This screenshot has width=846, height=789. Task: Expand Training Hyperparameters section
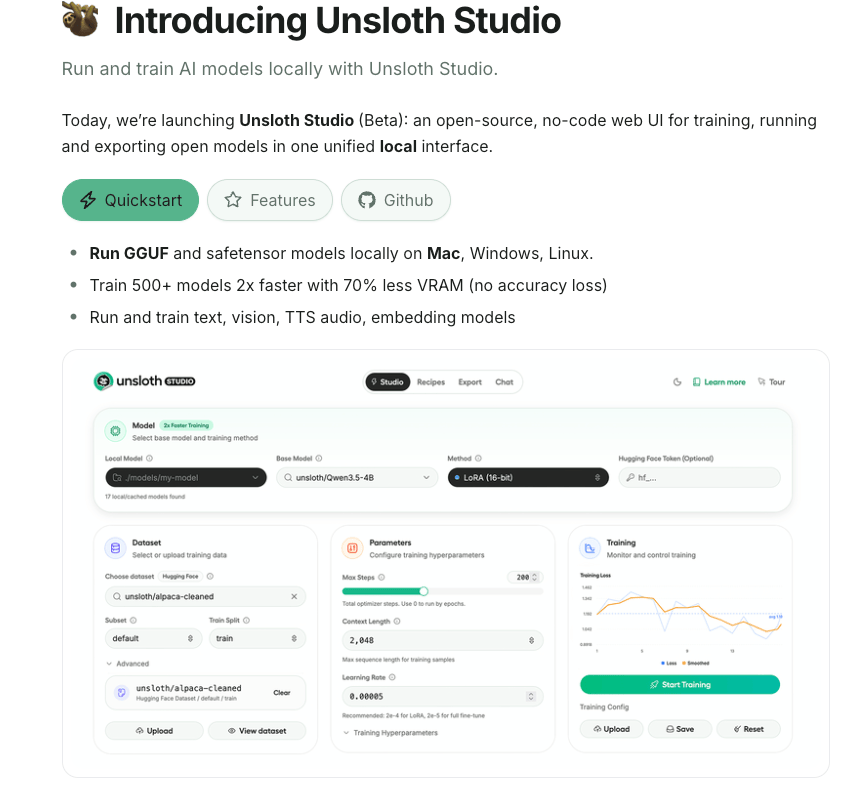tap(390, 733)
